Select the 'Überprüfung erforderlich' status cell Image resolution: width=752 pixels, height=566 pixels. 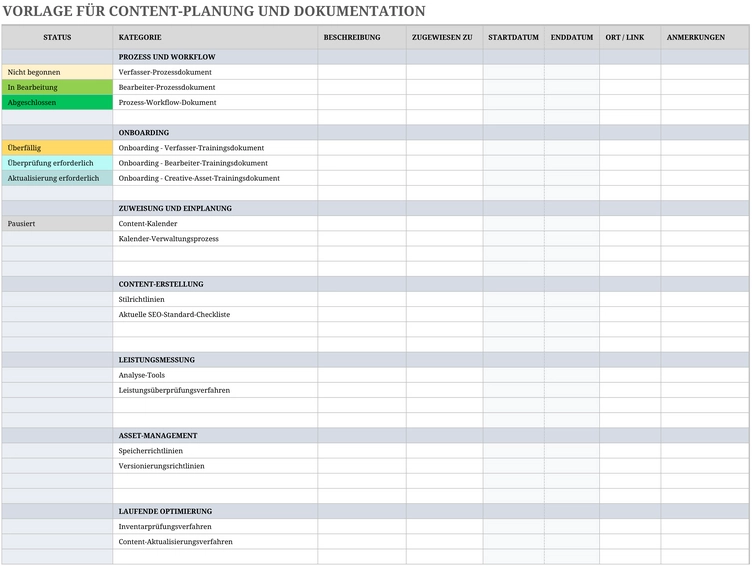(57, 163)
